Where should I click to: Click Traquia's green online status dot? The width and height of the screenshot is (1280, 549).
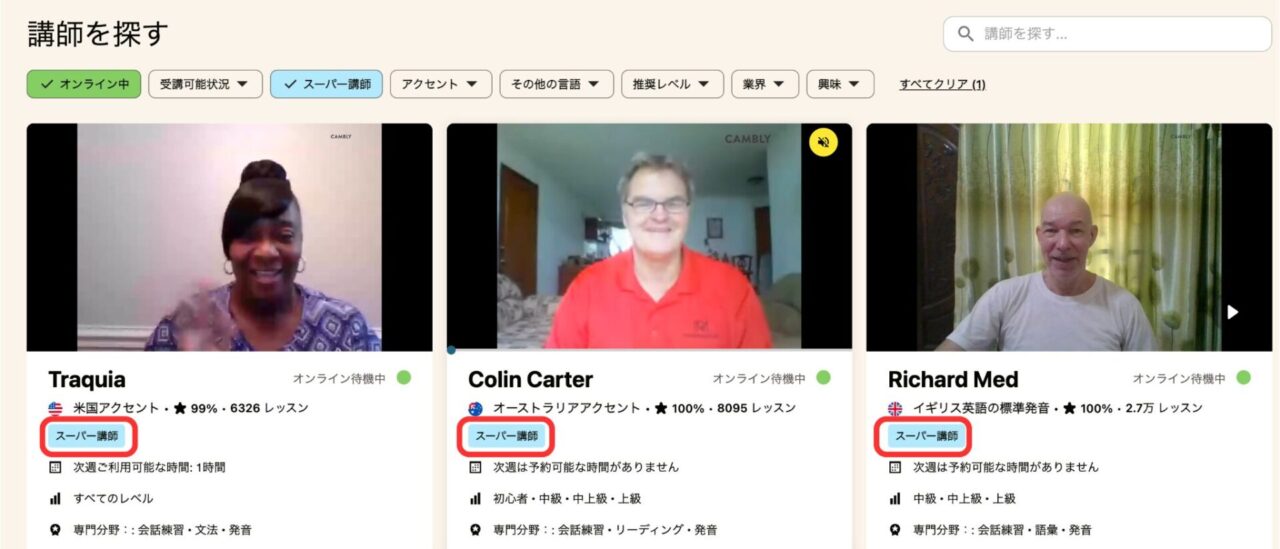coord(404,378)
